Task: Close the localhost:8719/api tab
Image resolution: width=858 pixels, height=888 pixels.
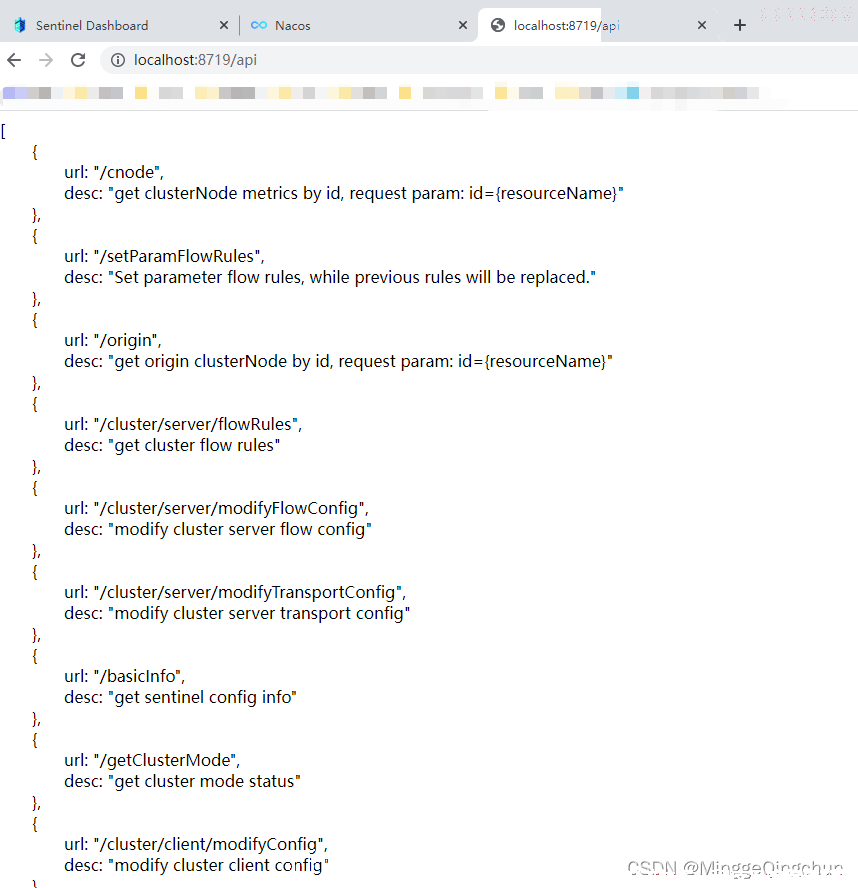Action: coord(702,25)
